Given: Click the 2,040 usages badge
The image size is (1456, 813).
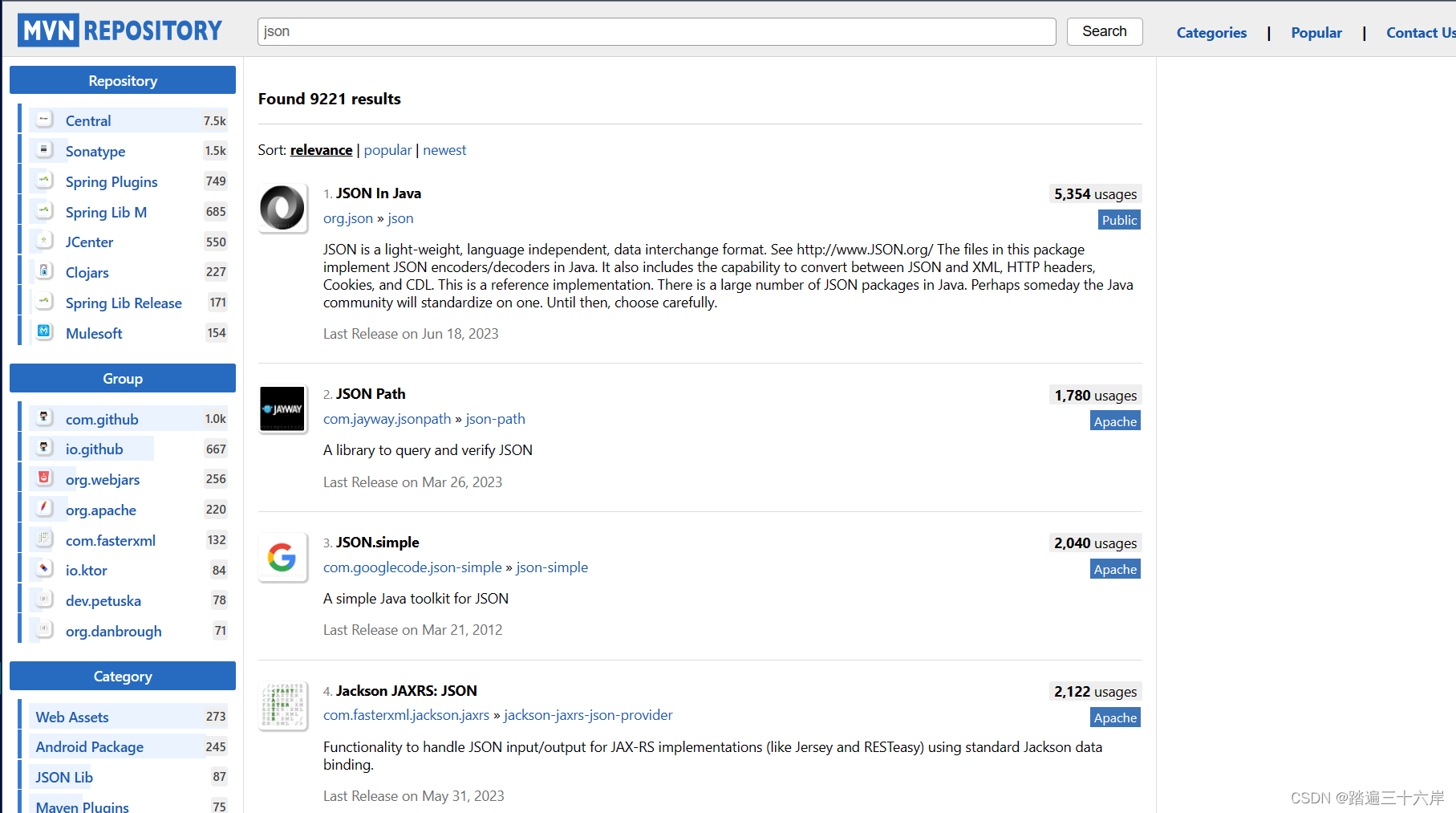Looking at the screenshot, I should (1095, 543).
